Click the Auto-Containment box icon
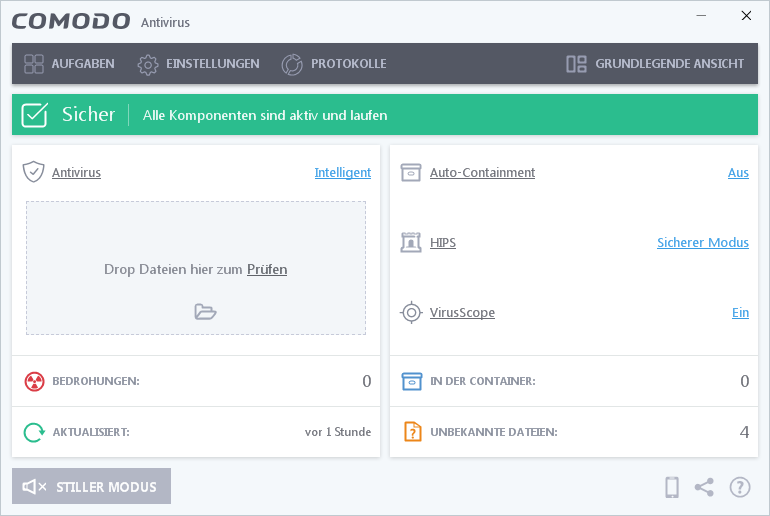770x516 pixels. [411, 172]
